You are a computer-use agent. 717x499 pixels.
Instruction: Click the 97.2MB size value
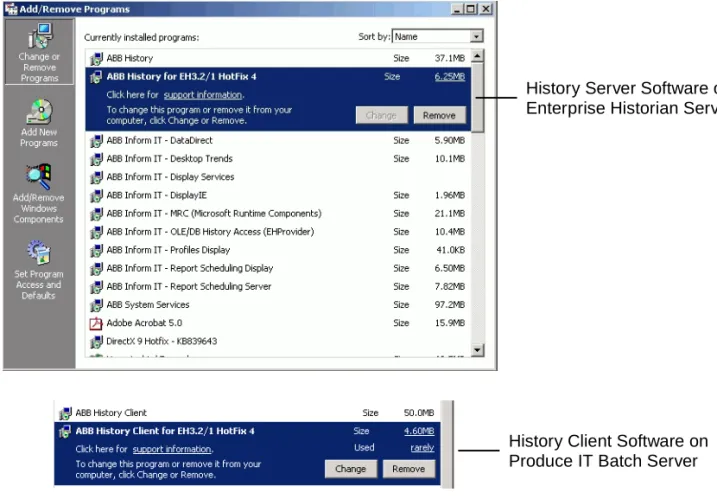[x=450, y=305]
